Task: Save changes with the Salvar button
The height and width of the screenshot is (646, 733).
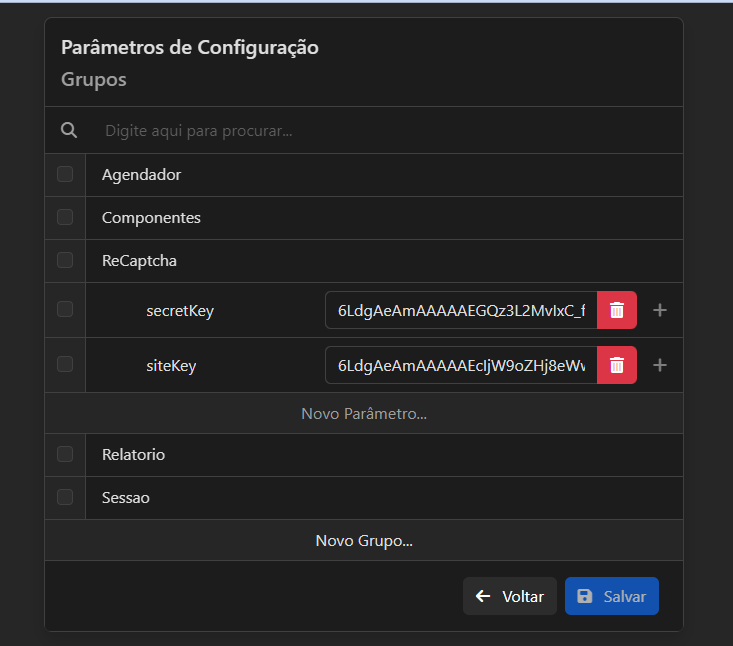Action: (611, 596)
